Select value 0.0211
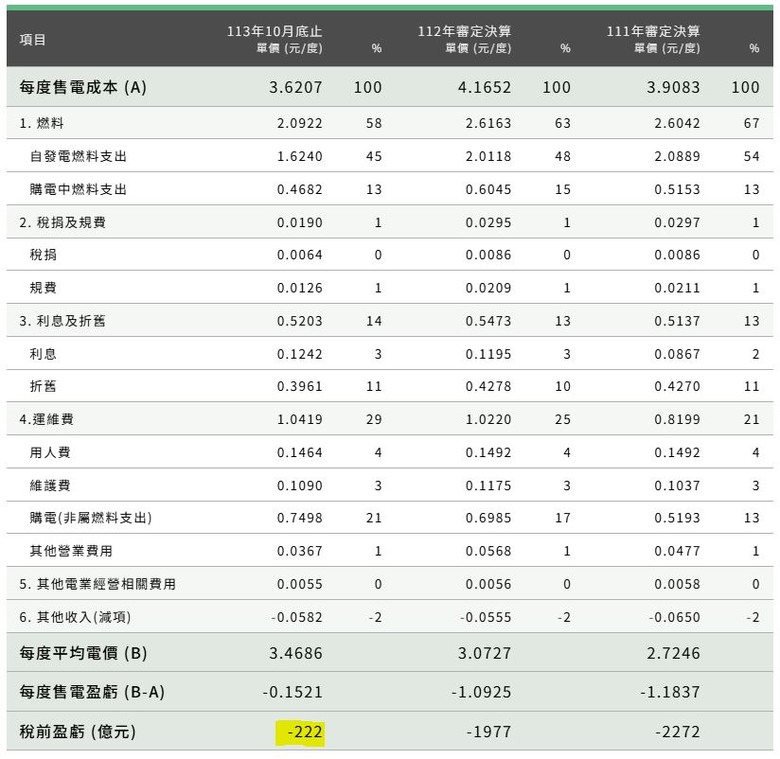Viewport: 780px width, 759px height. click(x=678, y=288)
